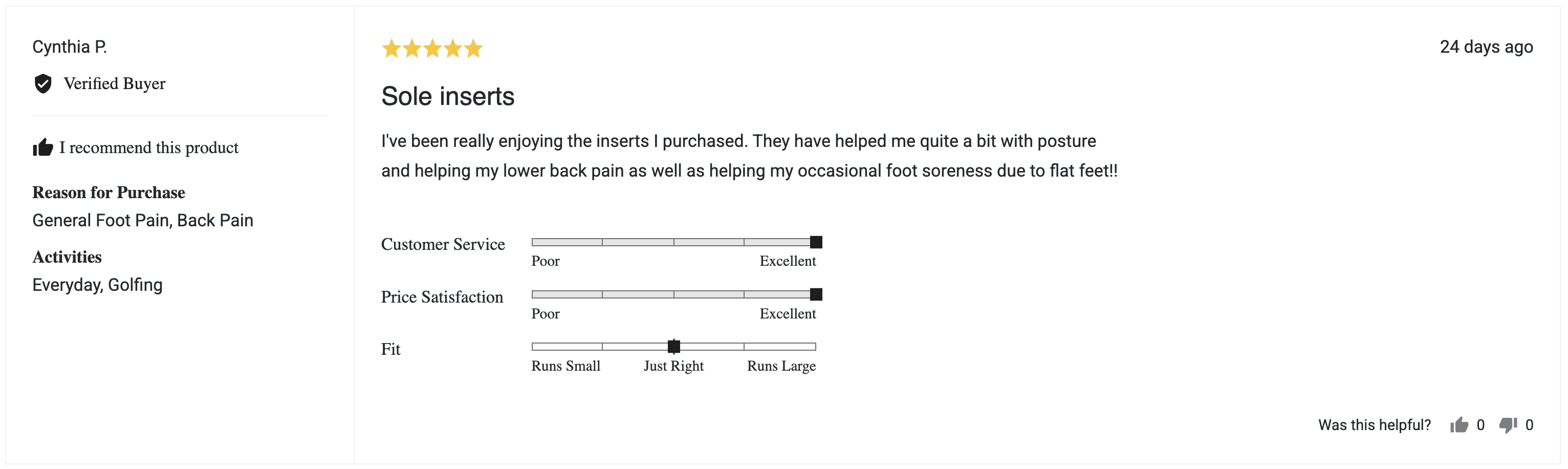The width and height of the screenshot is (1568, 469).
Task: Click the recommend thumbs up icon
Action: [x=42, y=147]
